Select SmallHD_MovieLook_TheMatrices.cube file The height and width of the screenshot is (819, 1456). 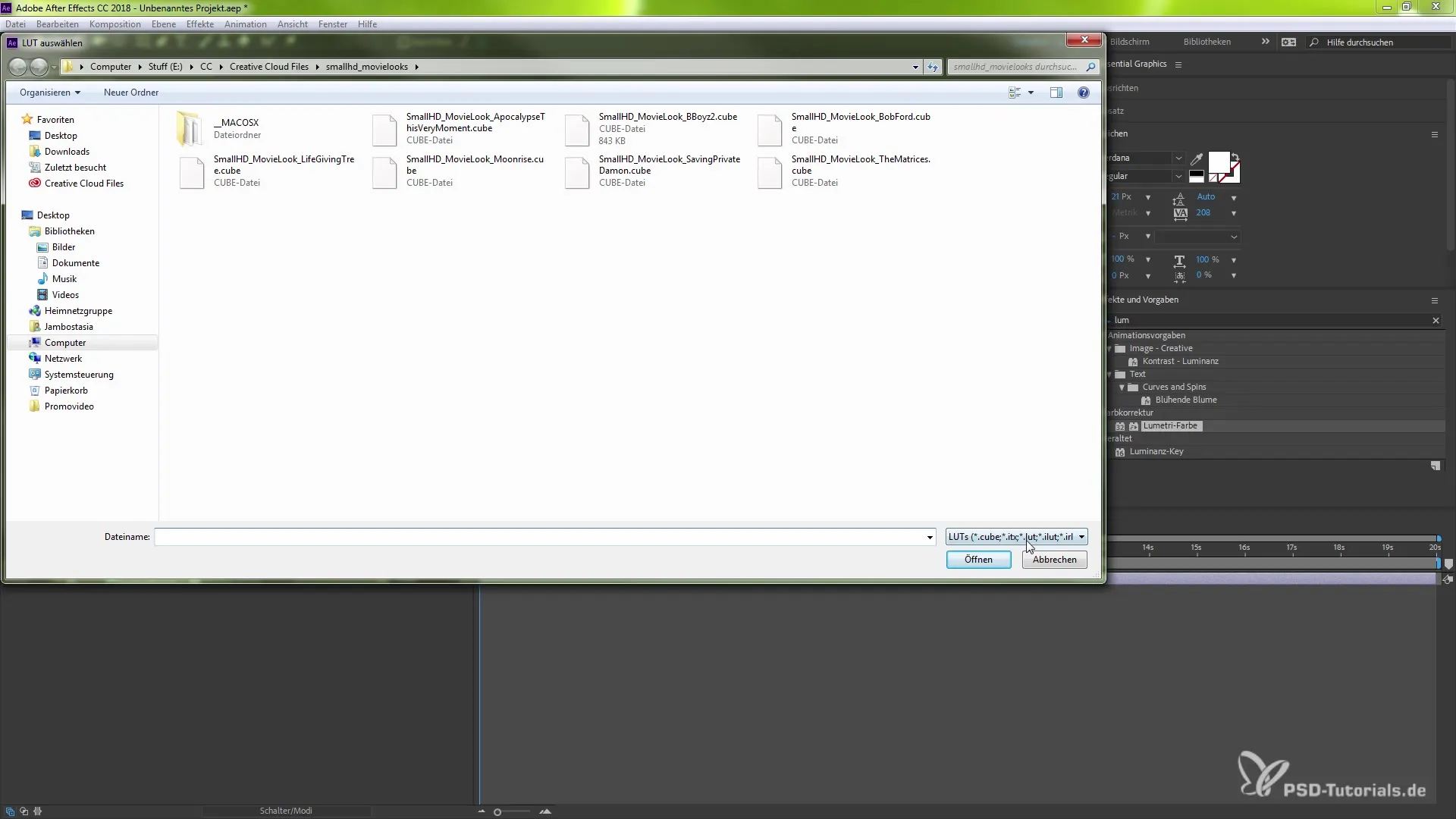coord(845,171)
